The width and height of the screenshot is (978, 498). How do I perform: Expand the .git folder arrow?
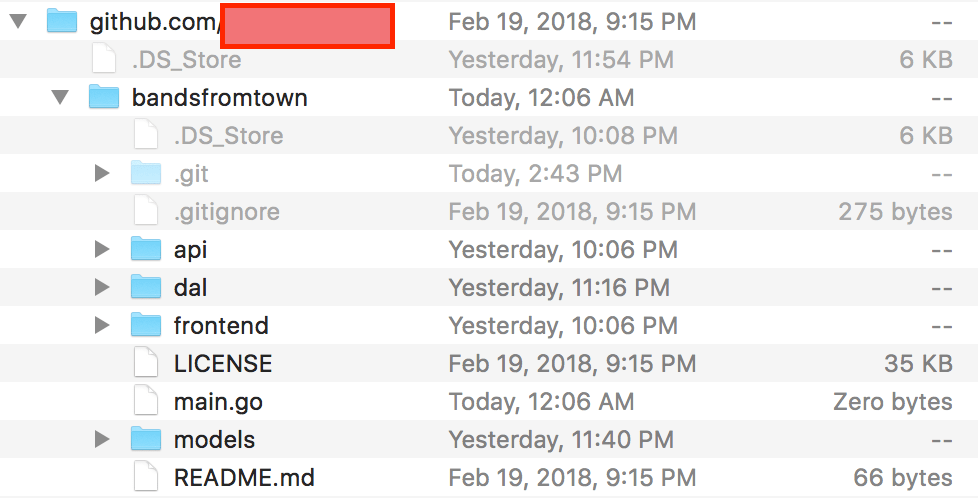click(102, 173)
